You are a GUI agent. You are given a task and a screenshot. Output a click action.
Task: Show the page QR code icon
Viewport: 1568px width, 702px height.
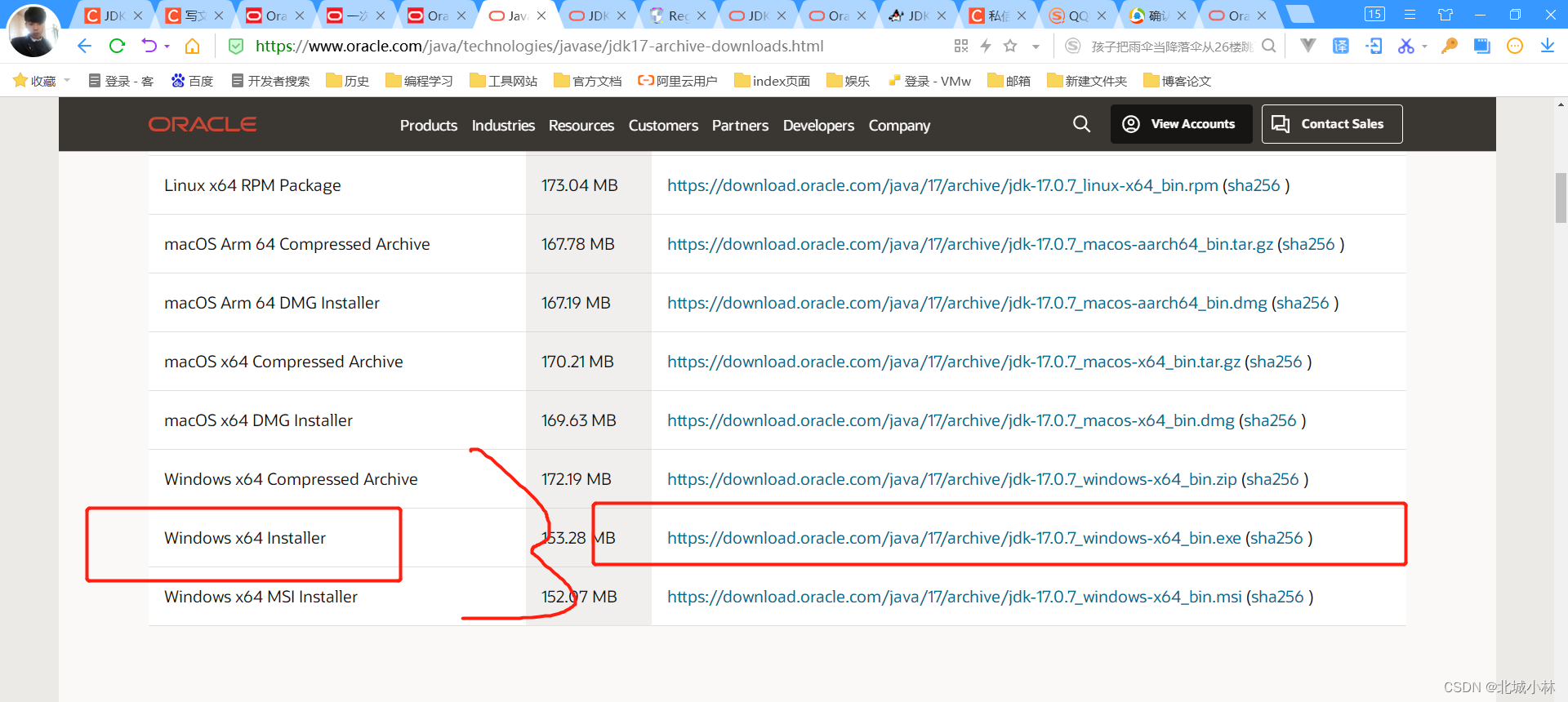pos(961,46)
